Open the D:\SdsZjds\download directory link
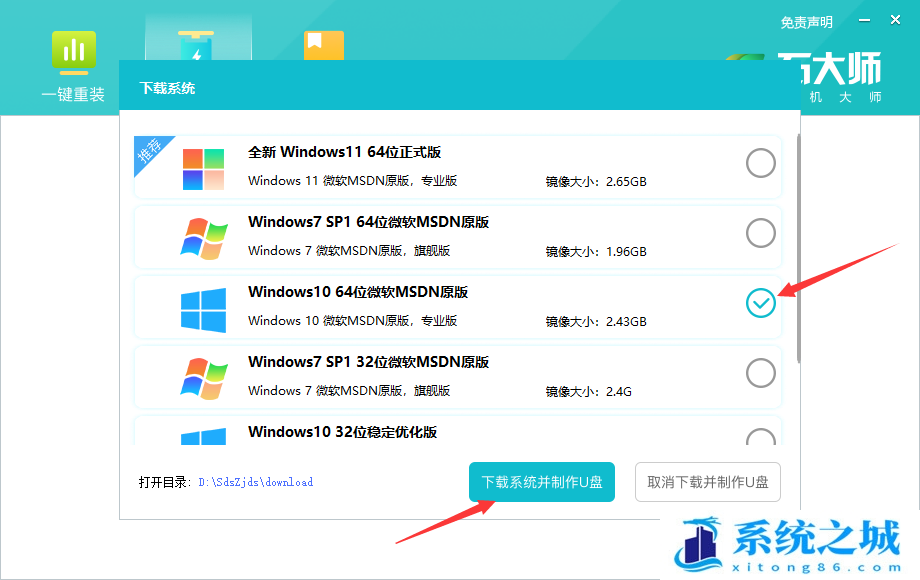 click(x=256, y=482)
